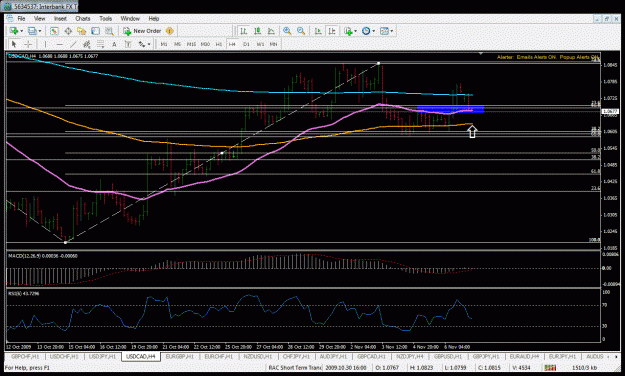
Task: Select the blue rectangle on the chart
Action: point(450,109)
